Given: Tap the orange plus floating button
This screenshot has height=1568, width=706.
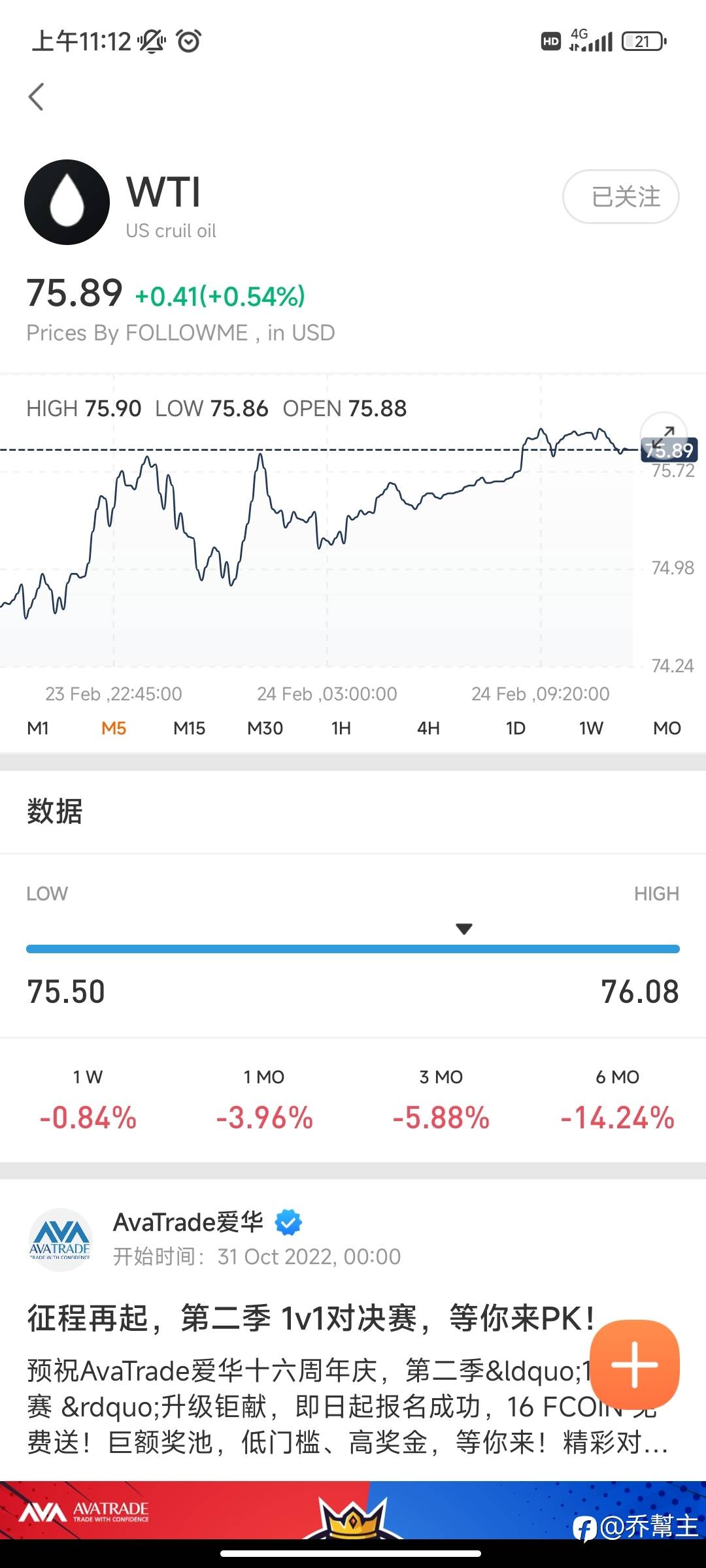Looking at the screenshot, I should [634, 1365].
